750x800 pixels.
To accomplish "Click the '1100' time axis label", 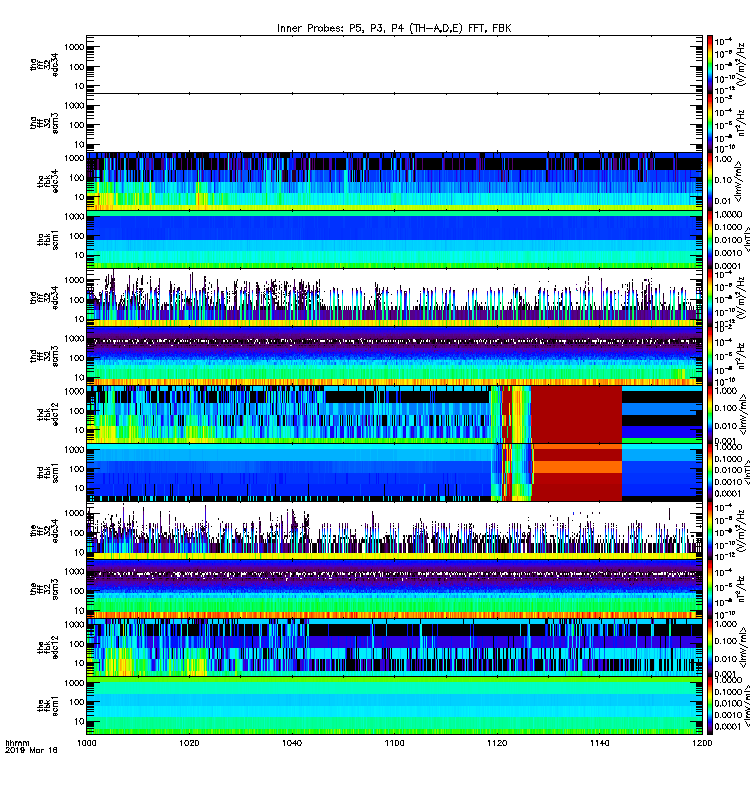I will pos(394,743).
